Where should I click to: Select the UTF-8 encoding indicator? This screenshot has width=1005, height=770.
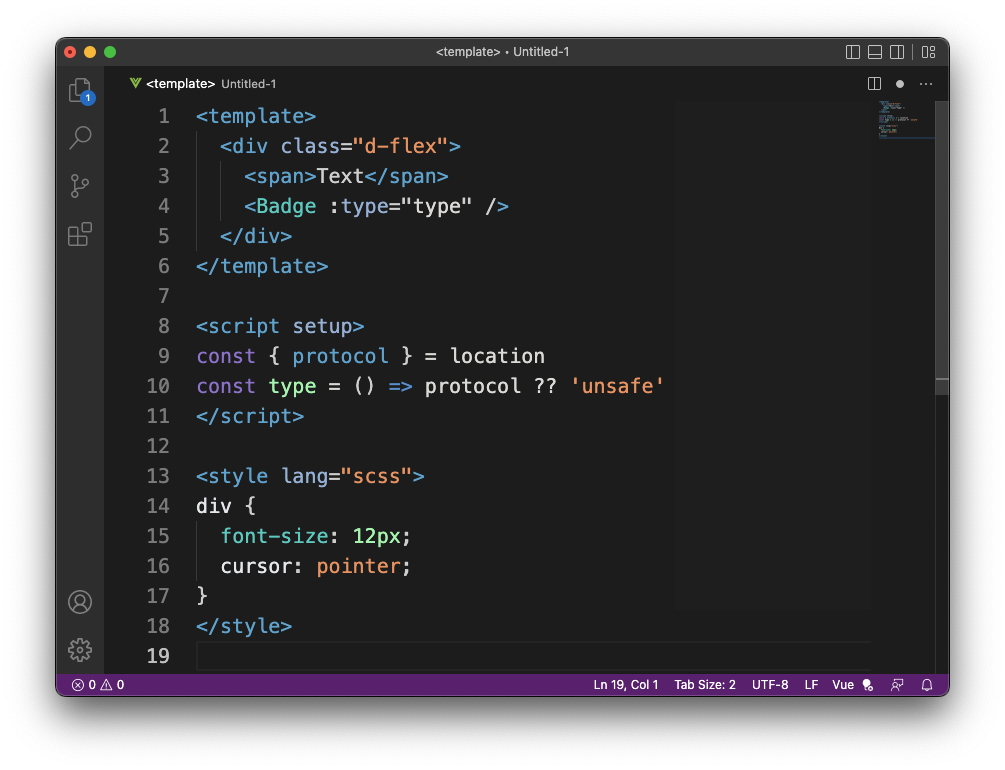(x=770, y=685)
